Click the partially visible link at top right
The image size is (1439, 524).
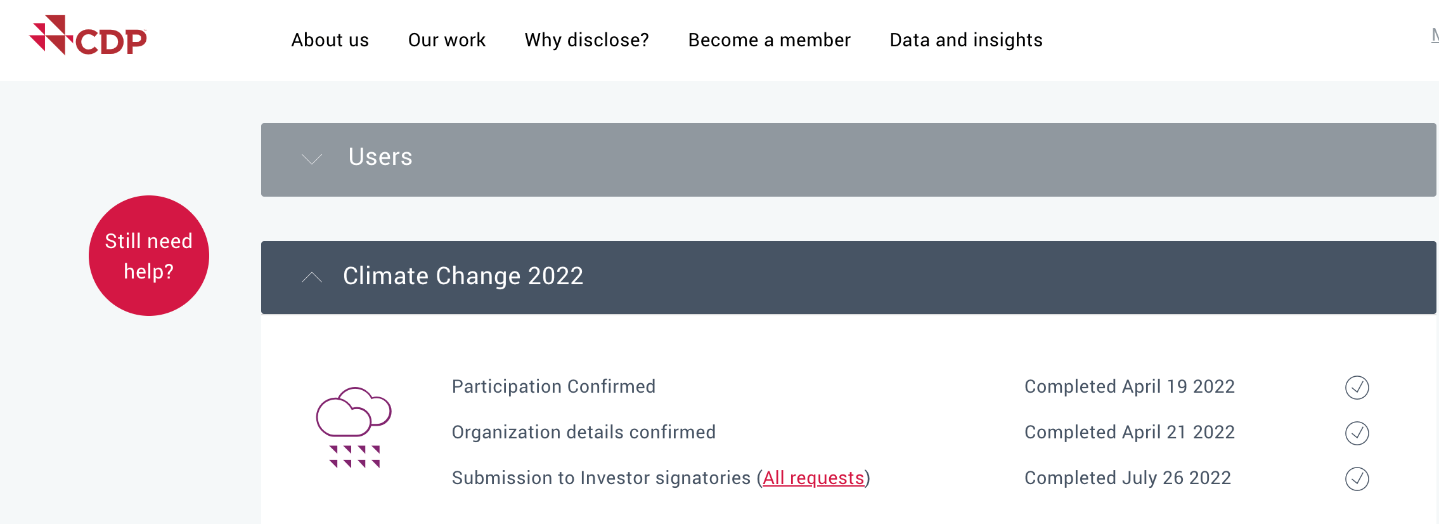click(1435, 36)
